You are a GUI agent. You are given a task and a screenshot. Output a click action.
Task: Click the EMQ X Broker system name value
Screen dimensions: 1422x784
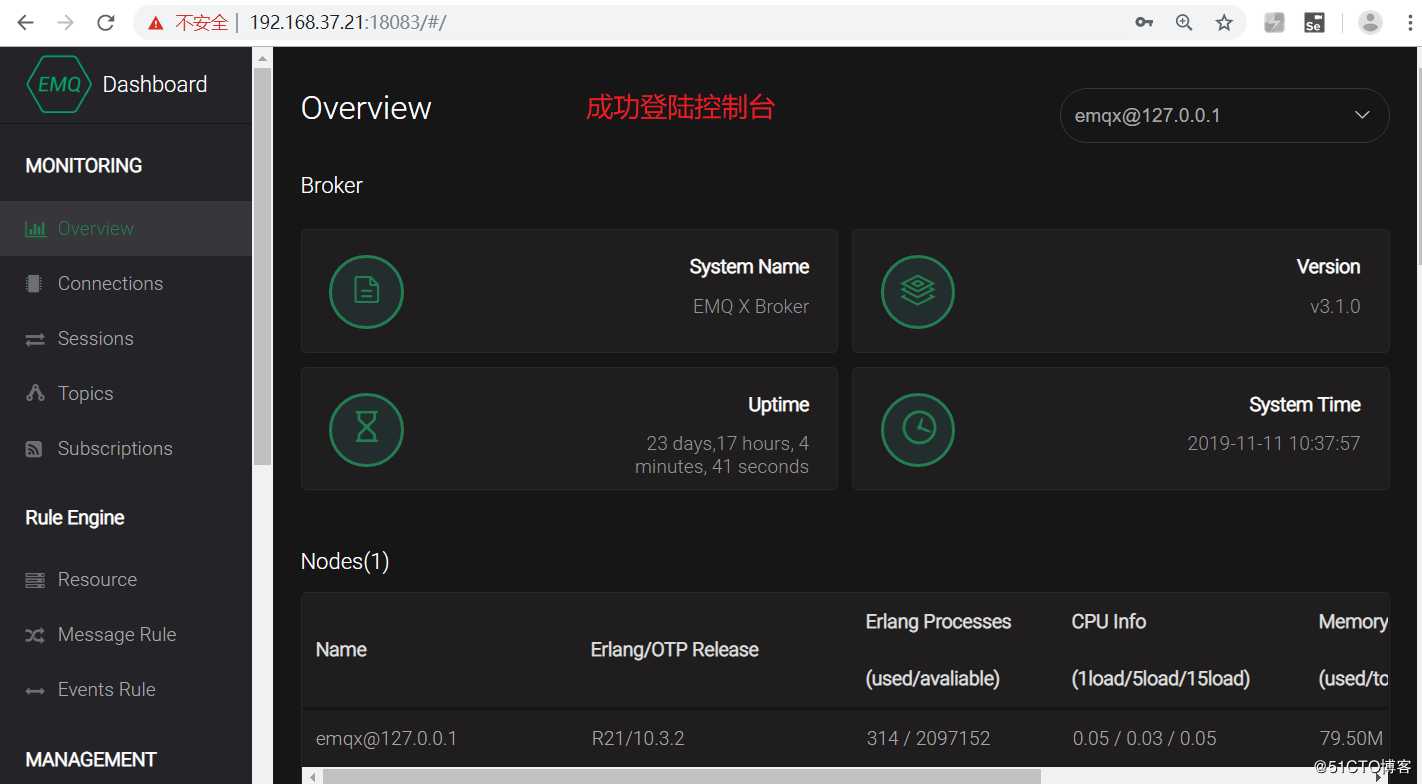coord(751,307)
